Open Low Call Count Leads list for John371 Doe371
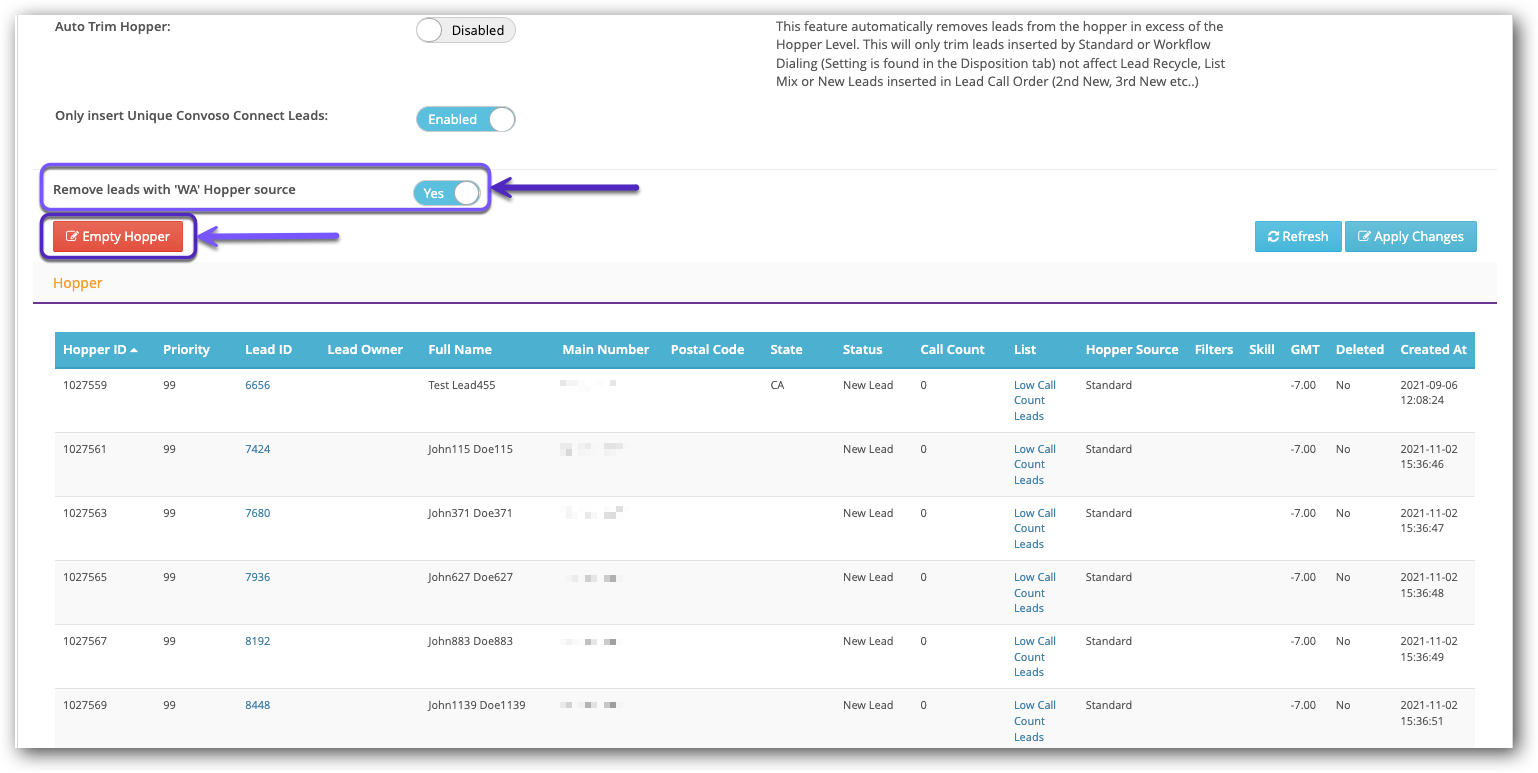Image resolution: width=1538 pixels, height=773 pixels. [1035, 528]
